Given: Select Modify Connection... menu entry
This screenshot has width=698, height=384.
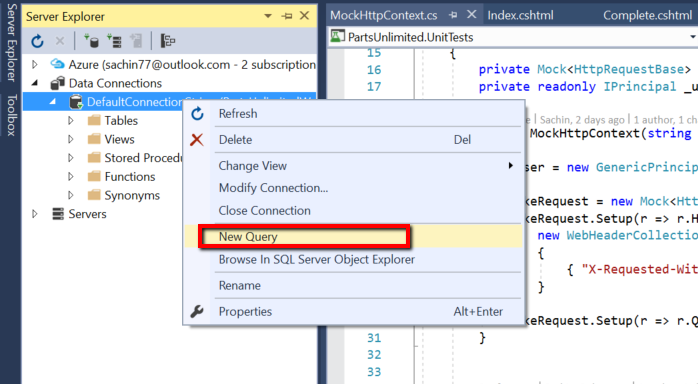Looking at the screenshot, I should pyautogui.click(x=354, y=188).
